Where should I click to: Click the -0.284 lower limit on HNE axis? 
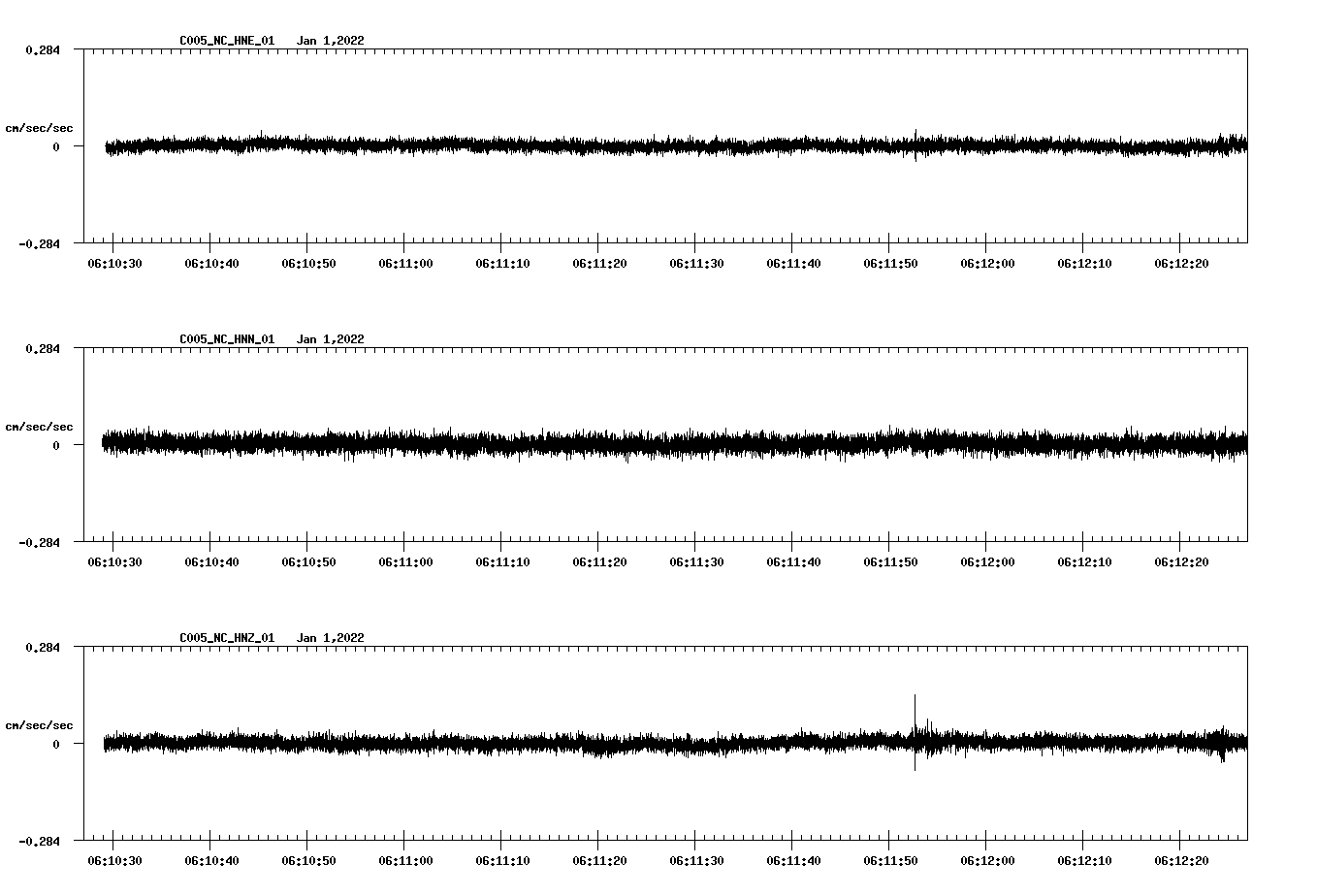[39, 244]
